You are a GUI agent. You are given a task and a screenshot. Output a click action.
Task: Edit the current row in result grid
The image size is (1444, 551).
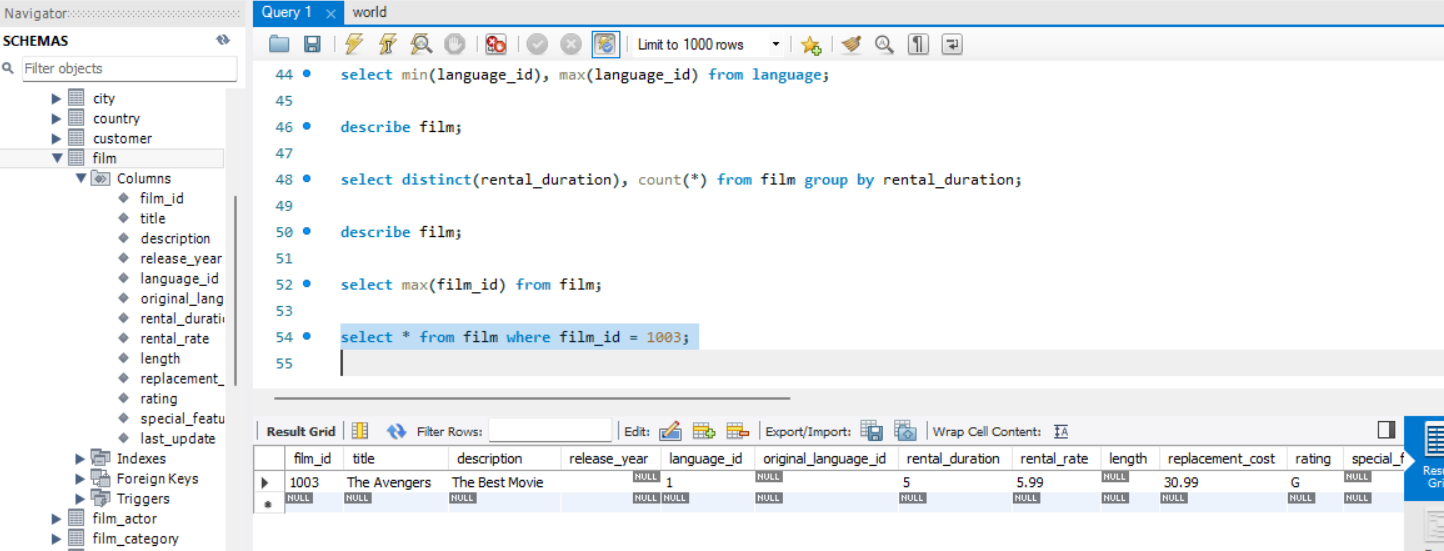point(670,431)
